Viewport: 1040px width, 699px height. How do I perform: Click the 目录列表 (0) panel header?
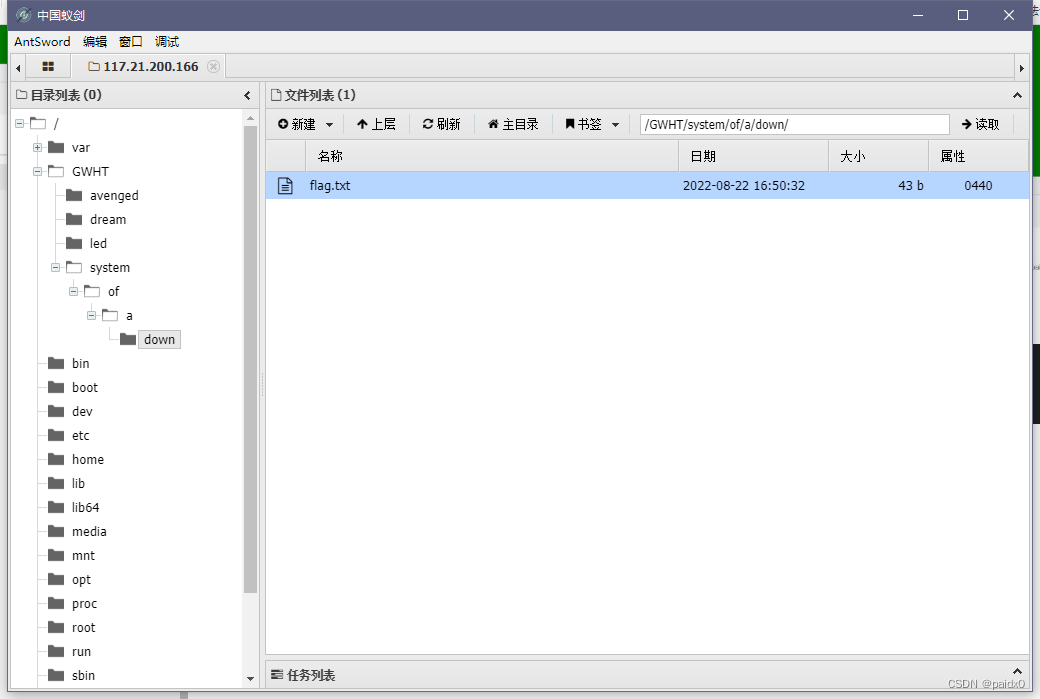[135, 95]
